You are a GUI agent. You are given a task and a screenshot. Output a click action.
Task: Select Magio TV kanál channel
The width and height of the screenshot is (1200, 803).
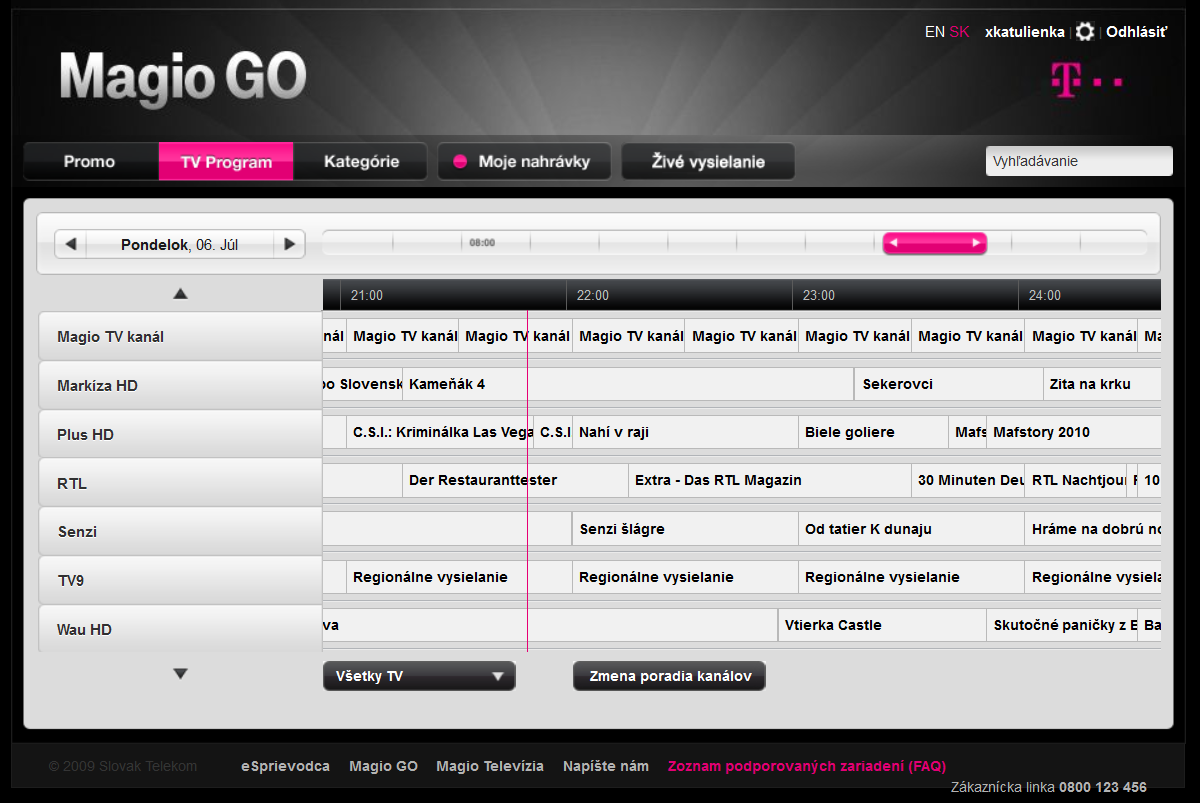pos(180,336)
